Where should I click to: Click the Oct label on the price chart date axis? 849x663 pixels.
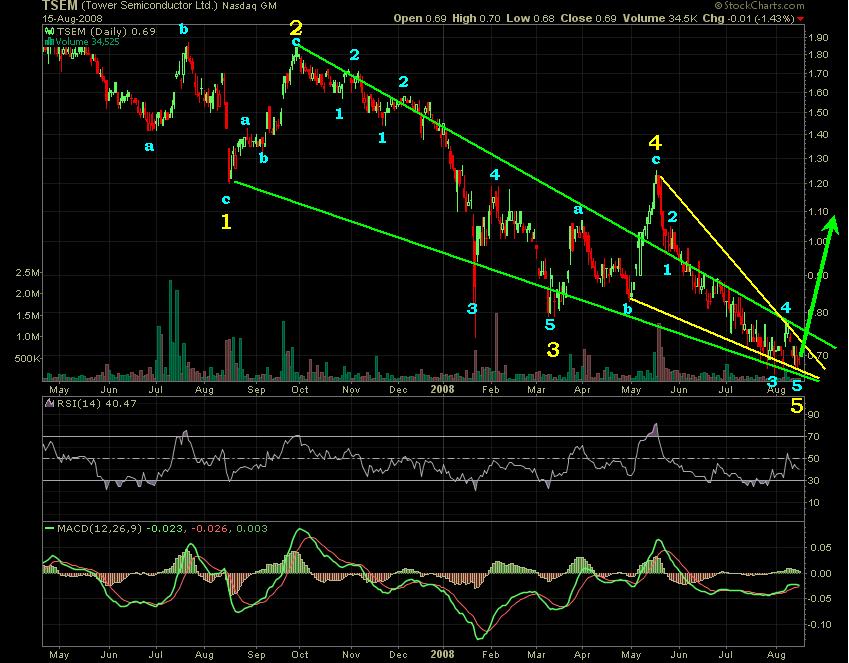(300, 389)
